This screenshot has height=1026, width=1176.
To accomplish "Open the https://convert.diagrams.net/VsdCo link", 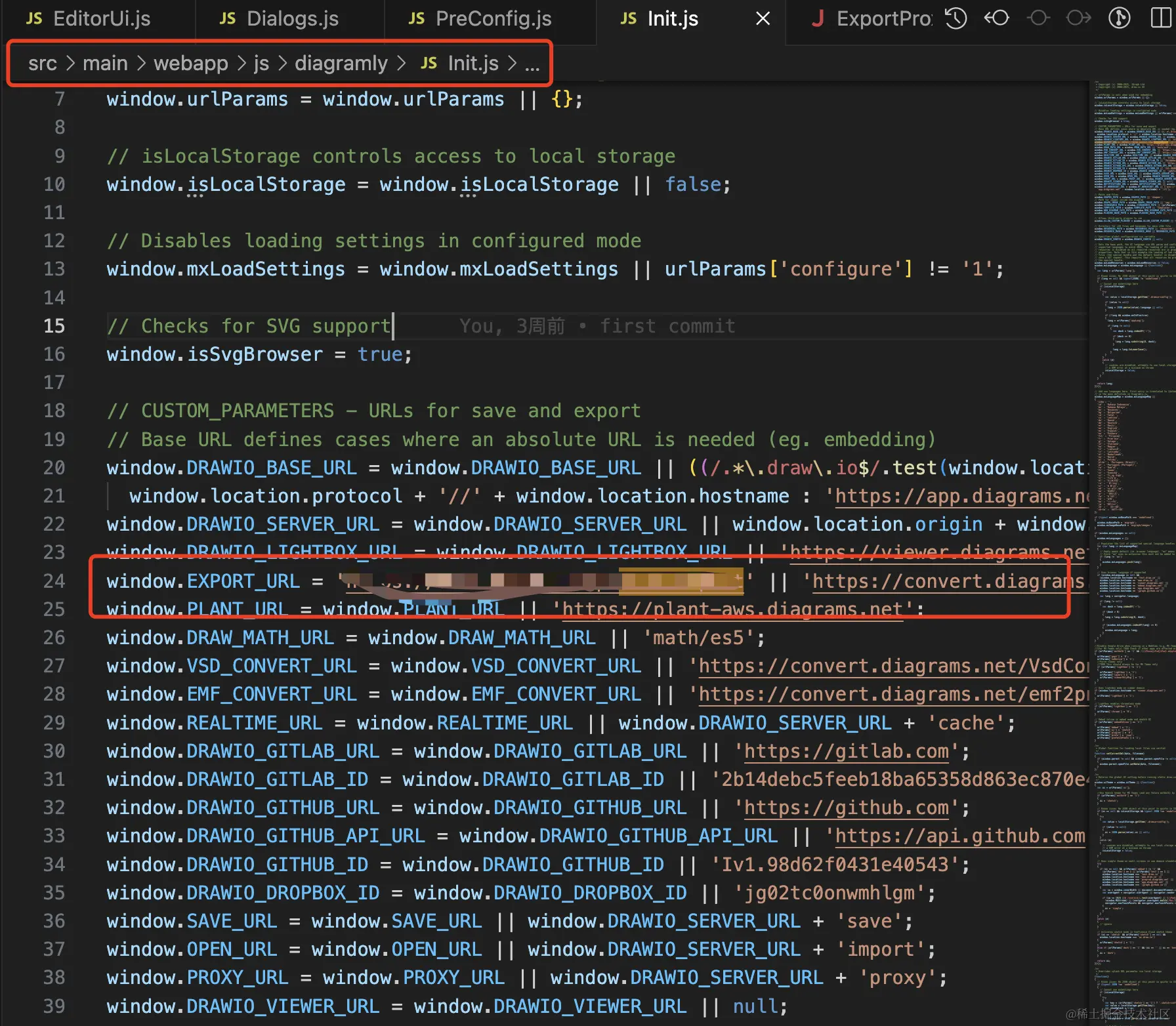I will 893,666.
